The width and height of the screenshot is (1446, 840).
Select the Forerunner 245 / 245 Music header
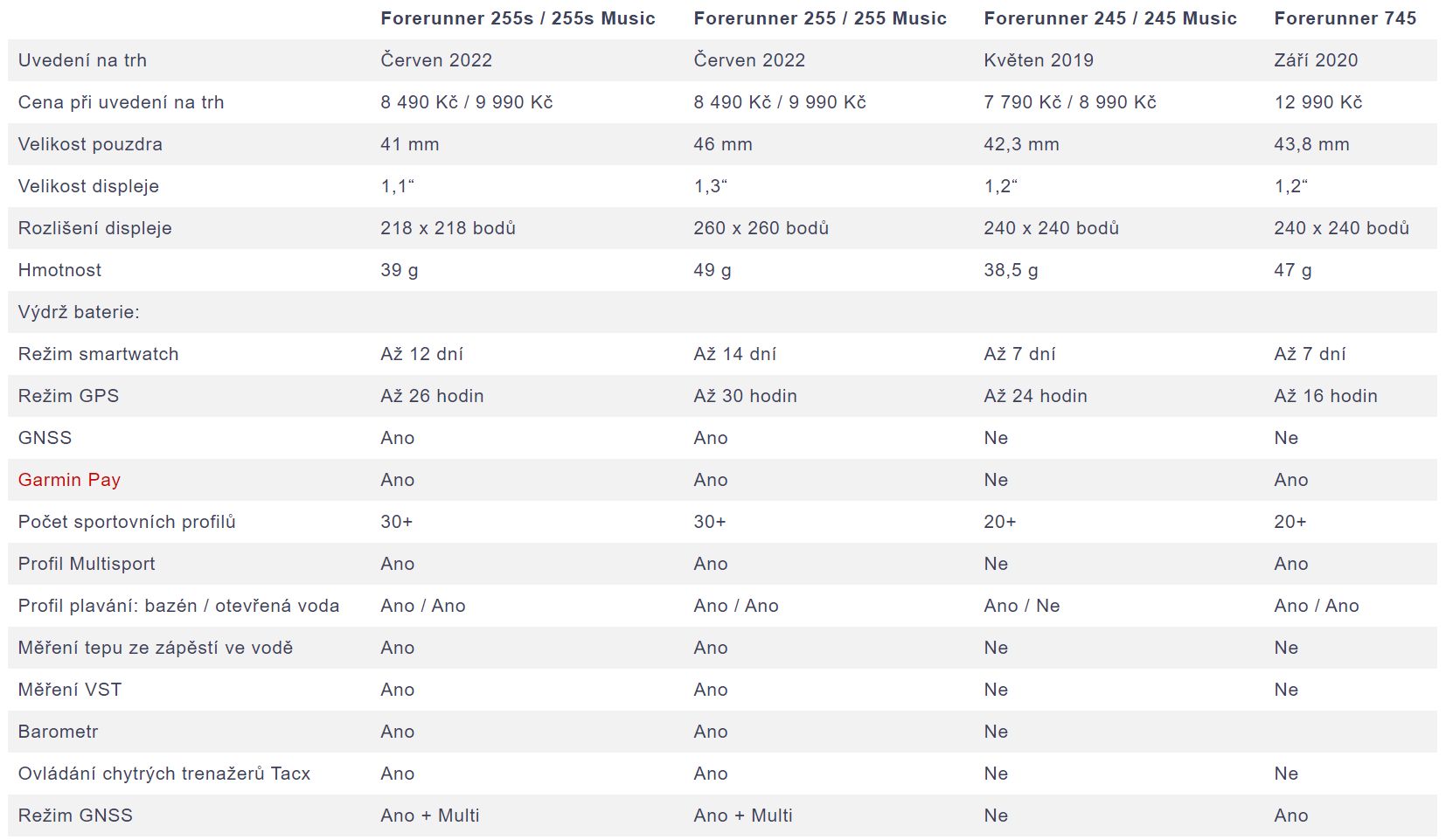tap(1110, 18)
